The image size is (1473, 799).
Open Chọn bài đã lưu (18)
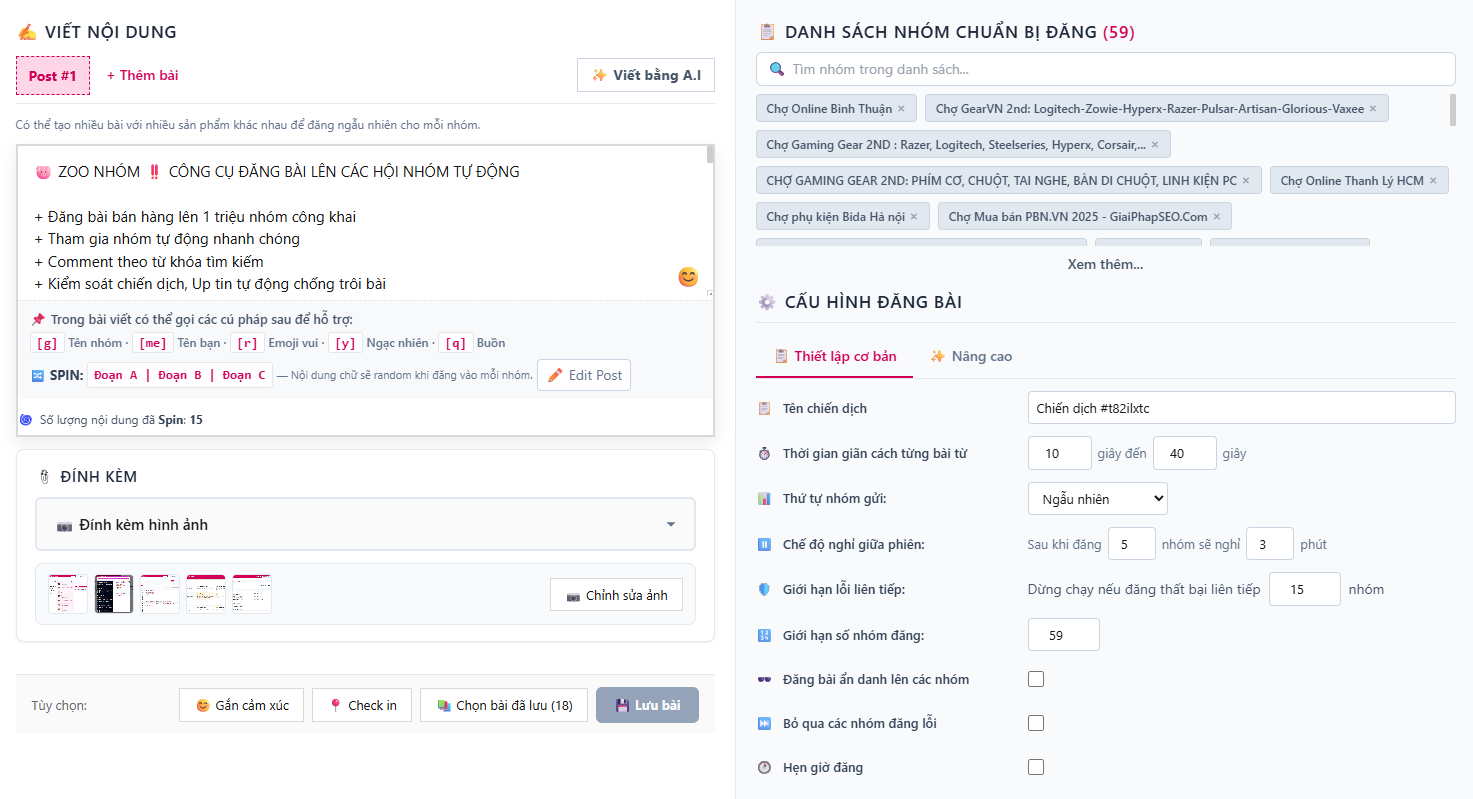(504, 705)
